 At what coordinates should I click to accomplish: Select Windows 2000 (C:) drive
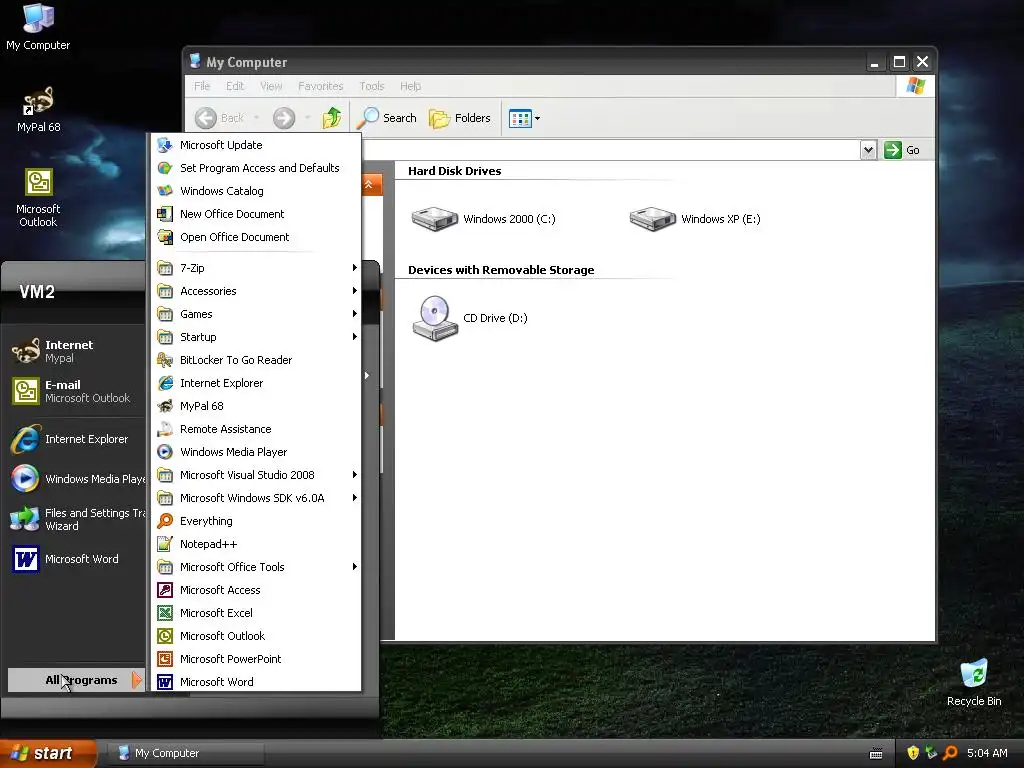pyautogui.click(x=483, y=219)
